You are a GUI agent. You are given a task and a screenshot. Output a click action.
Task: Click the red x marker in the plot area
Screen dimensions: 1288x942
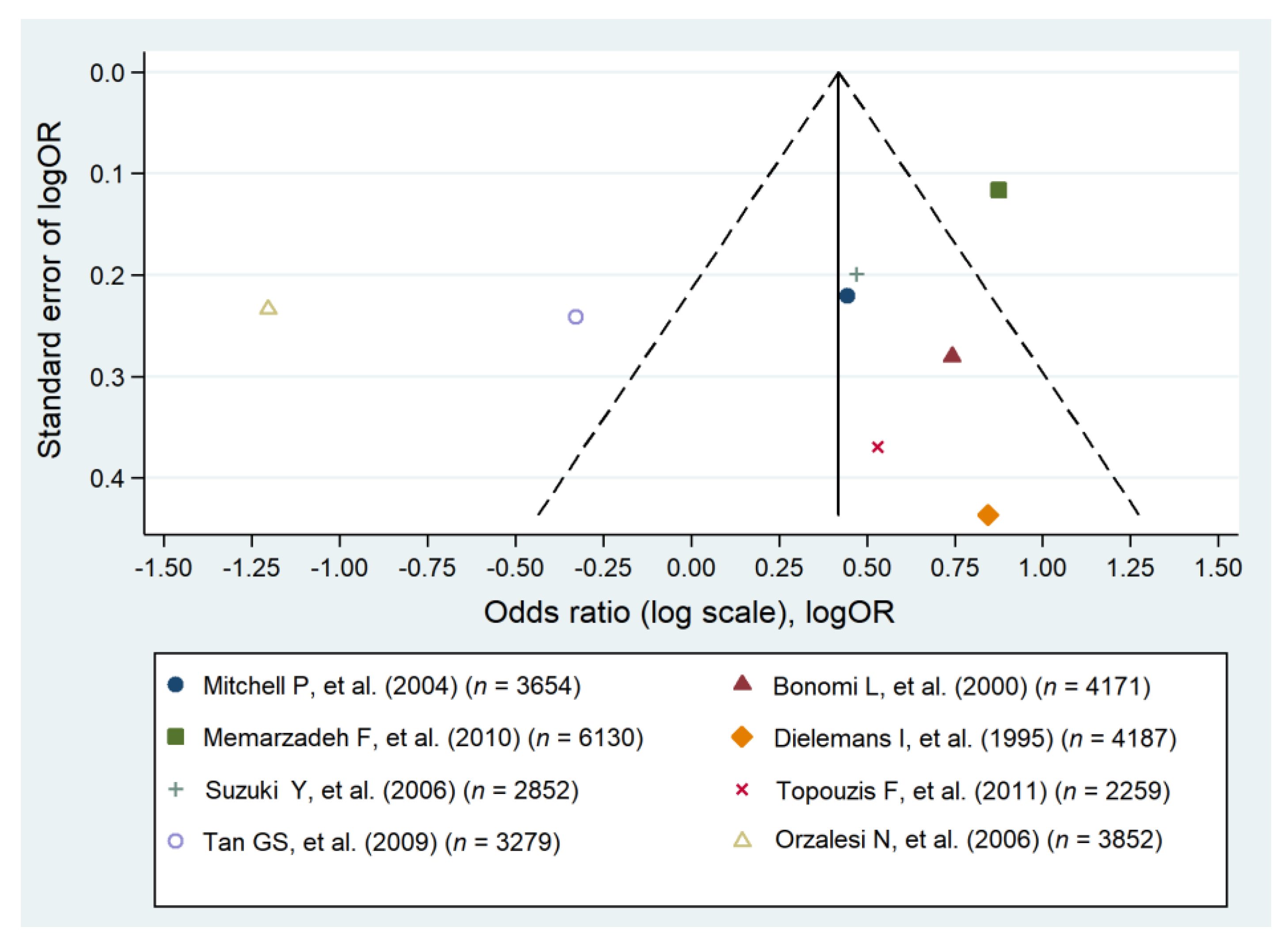pos(878,447)
